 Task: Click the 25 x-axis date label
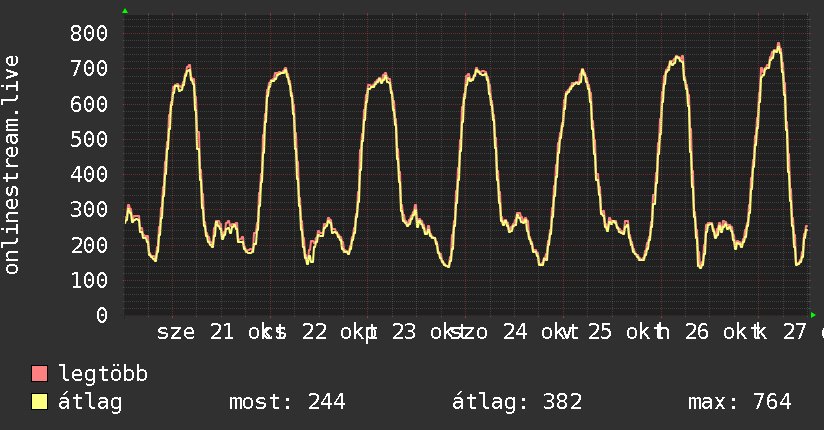point(600,332)
